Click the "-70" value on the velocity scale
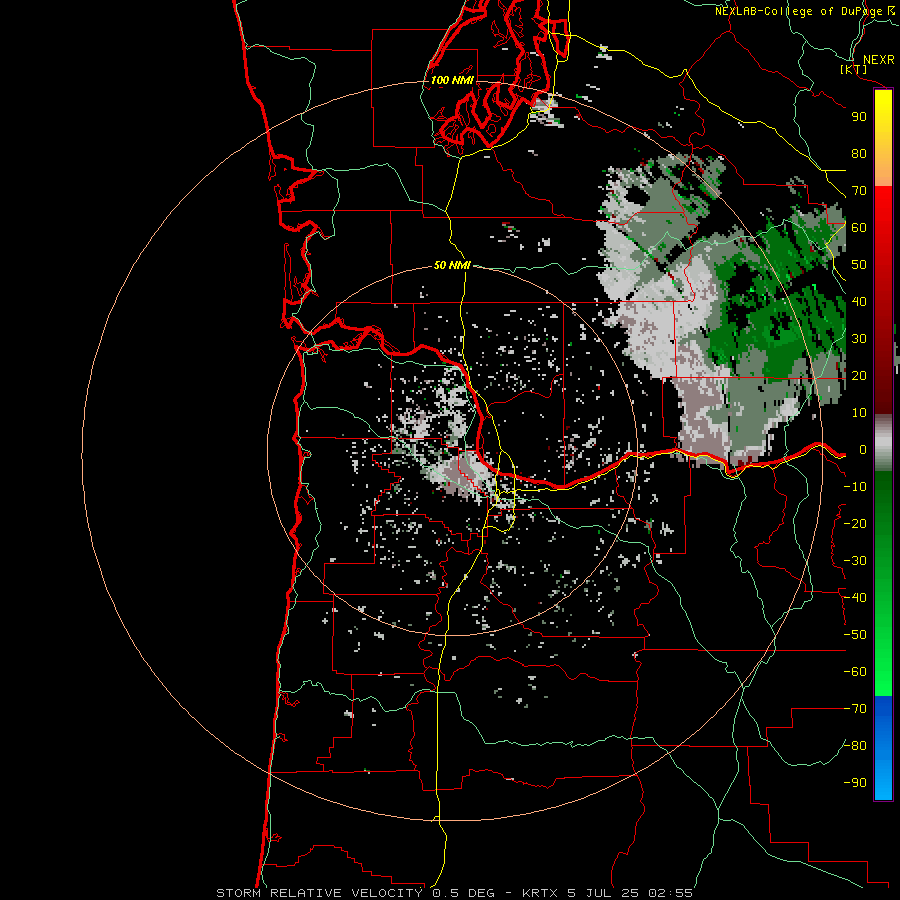Image resolution: width=900 pixels, height=900 pixels. pyautogui.click(x=855, y=709)
